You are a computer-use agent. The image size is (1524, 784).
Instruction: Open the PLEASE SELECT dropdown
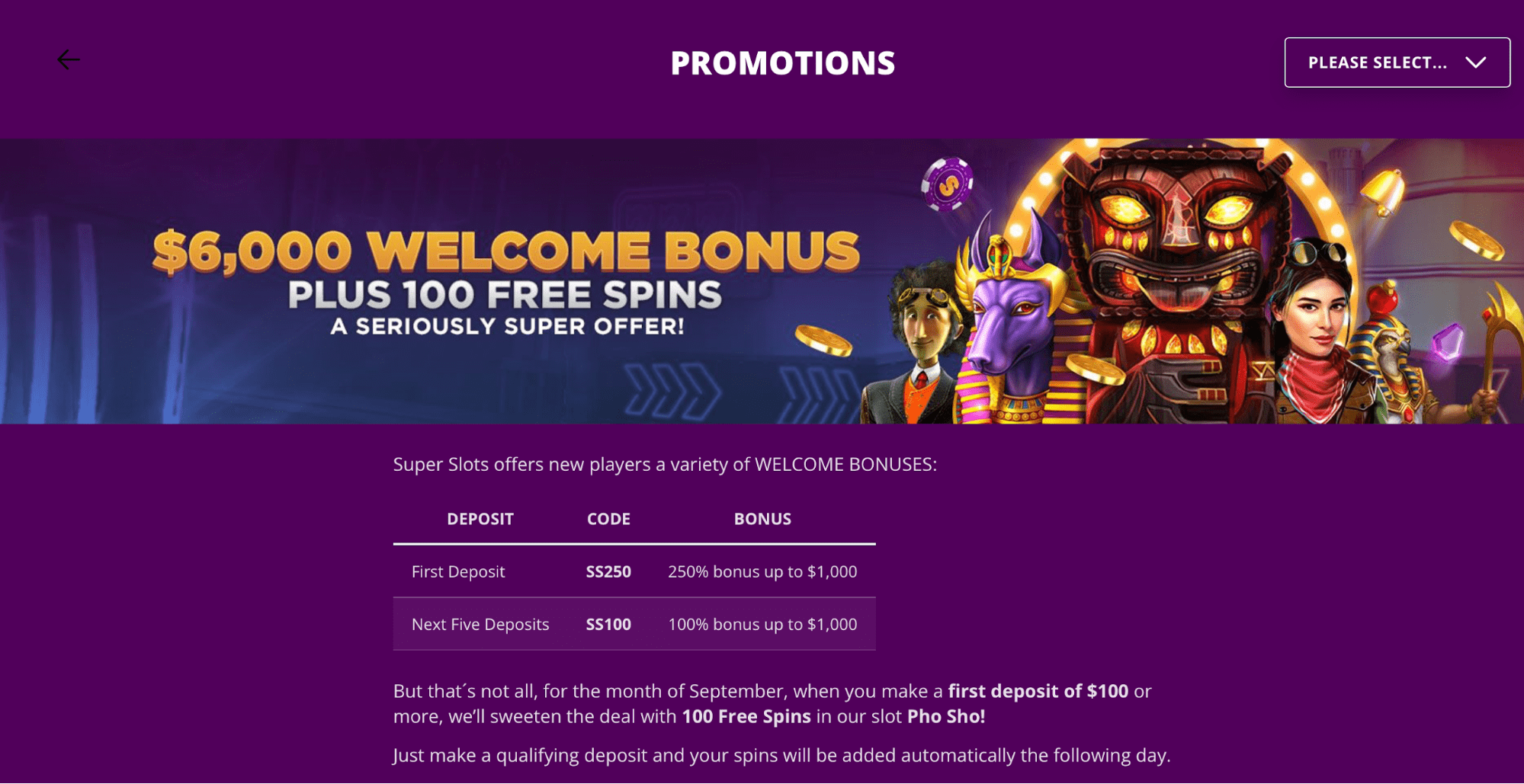tap(1397, 62)
